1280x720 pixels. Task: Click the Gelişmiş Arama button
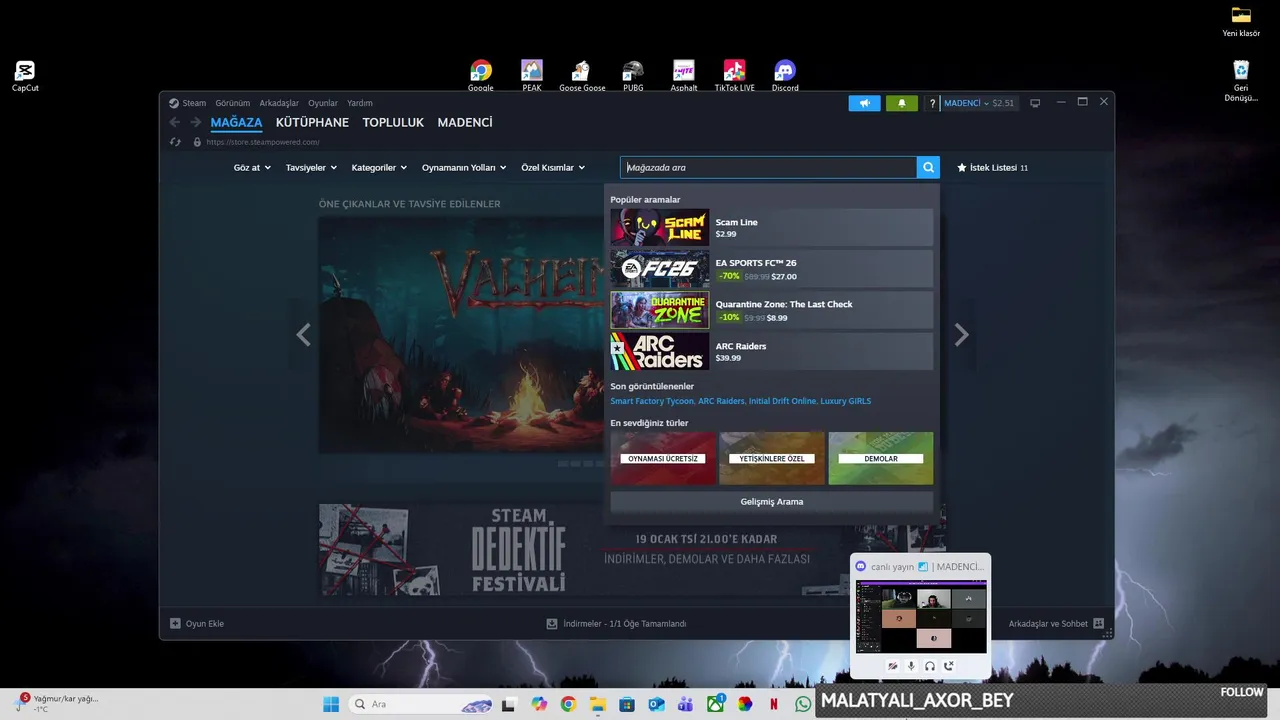tap(772, 501)
